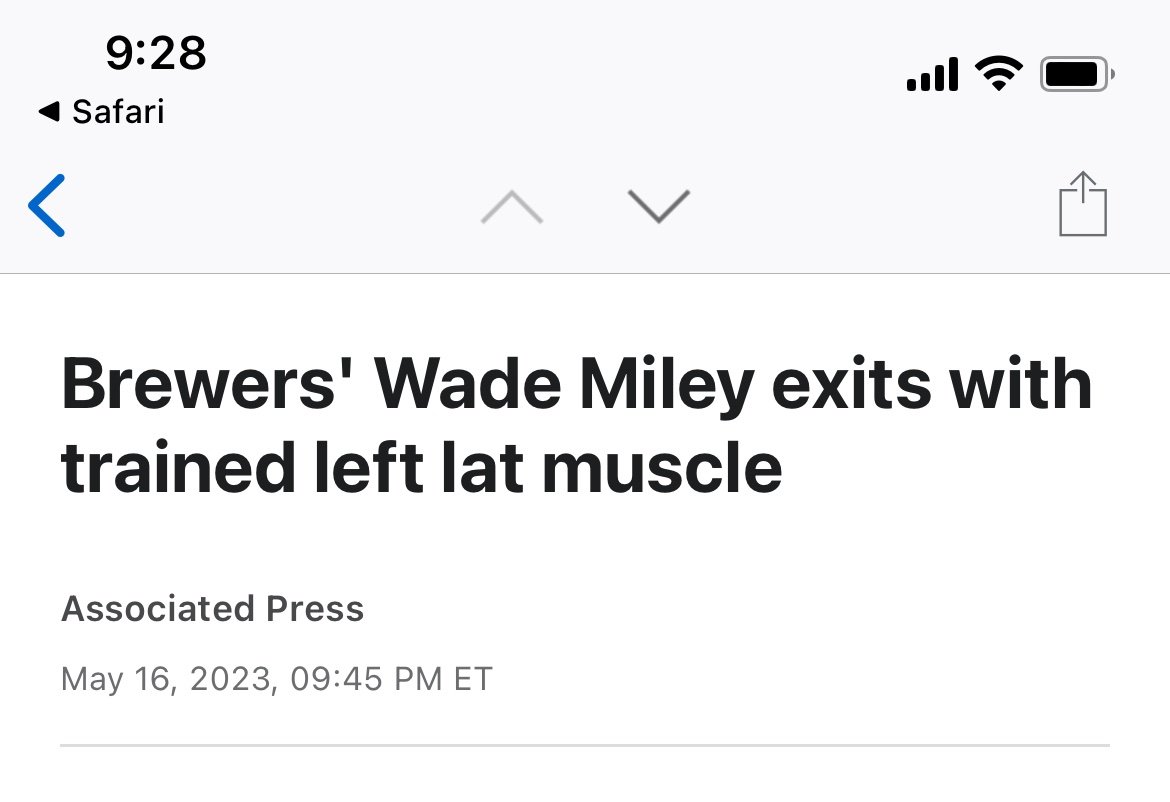This screenshot has width=1170, height=802.
Task: Return to Safari via status bar label
Action: click(x=117, y=112)
